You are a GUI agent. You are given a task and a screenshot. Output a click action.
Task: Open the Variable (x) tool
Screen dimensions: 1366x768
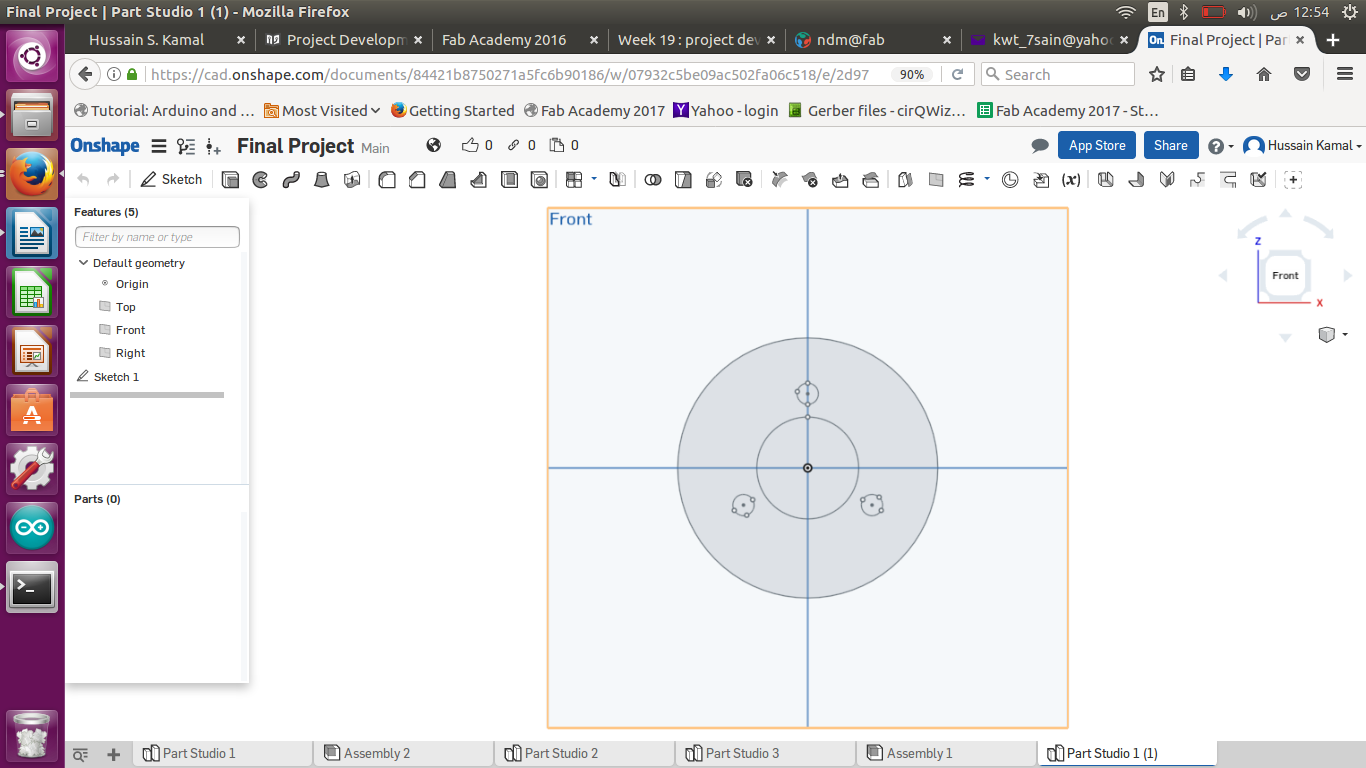point(1071,180)
